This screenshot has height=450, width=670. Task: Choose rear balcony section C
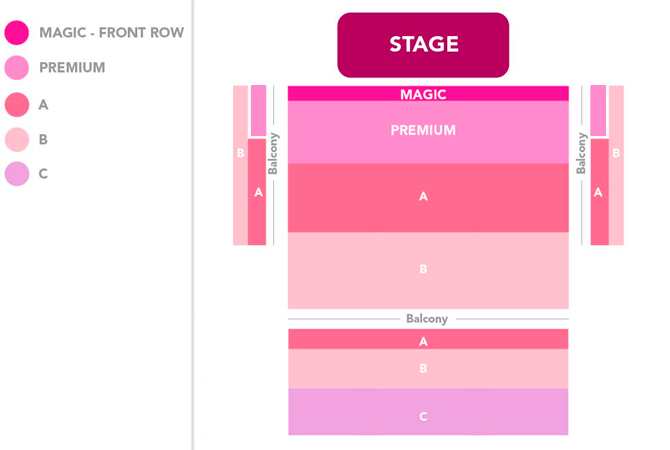pyautogui.click(x=428, y=412)
